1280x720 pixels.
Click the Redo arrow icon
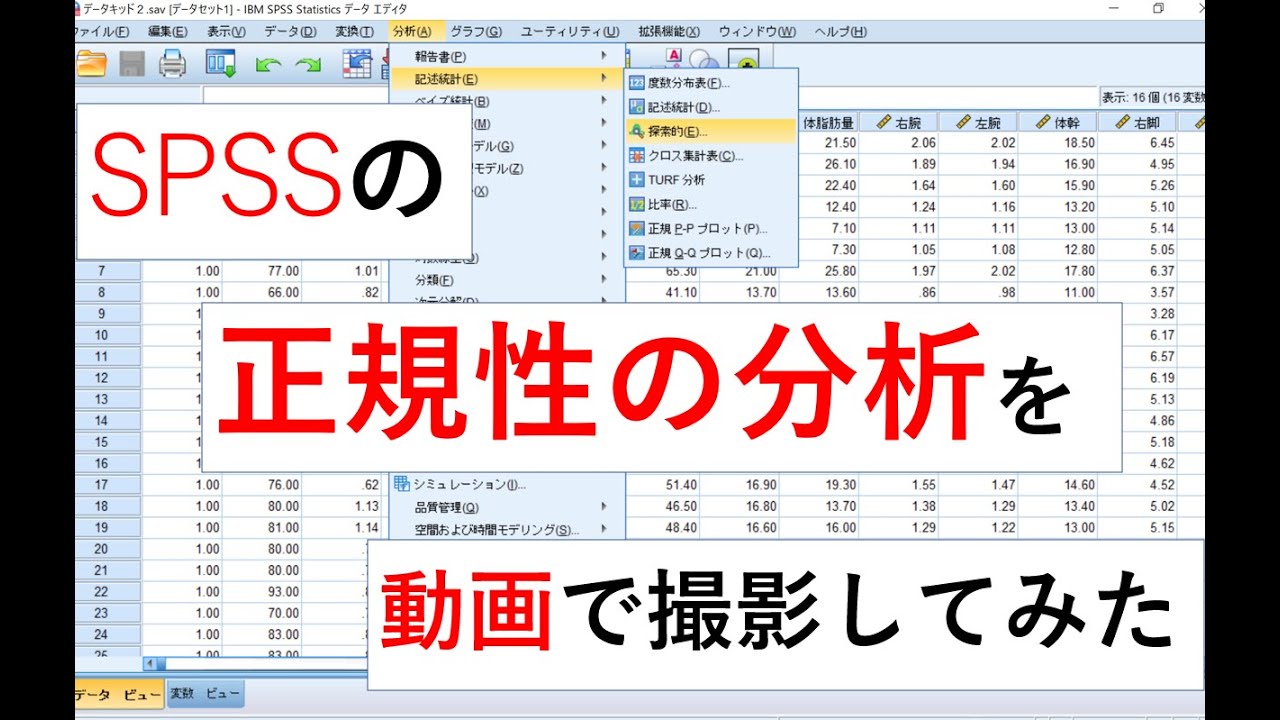307,64
